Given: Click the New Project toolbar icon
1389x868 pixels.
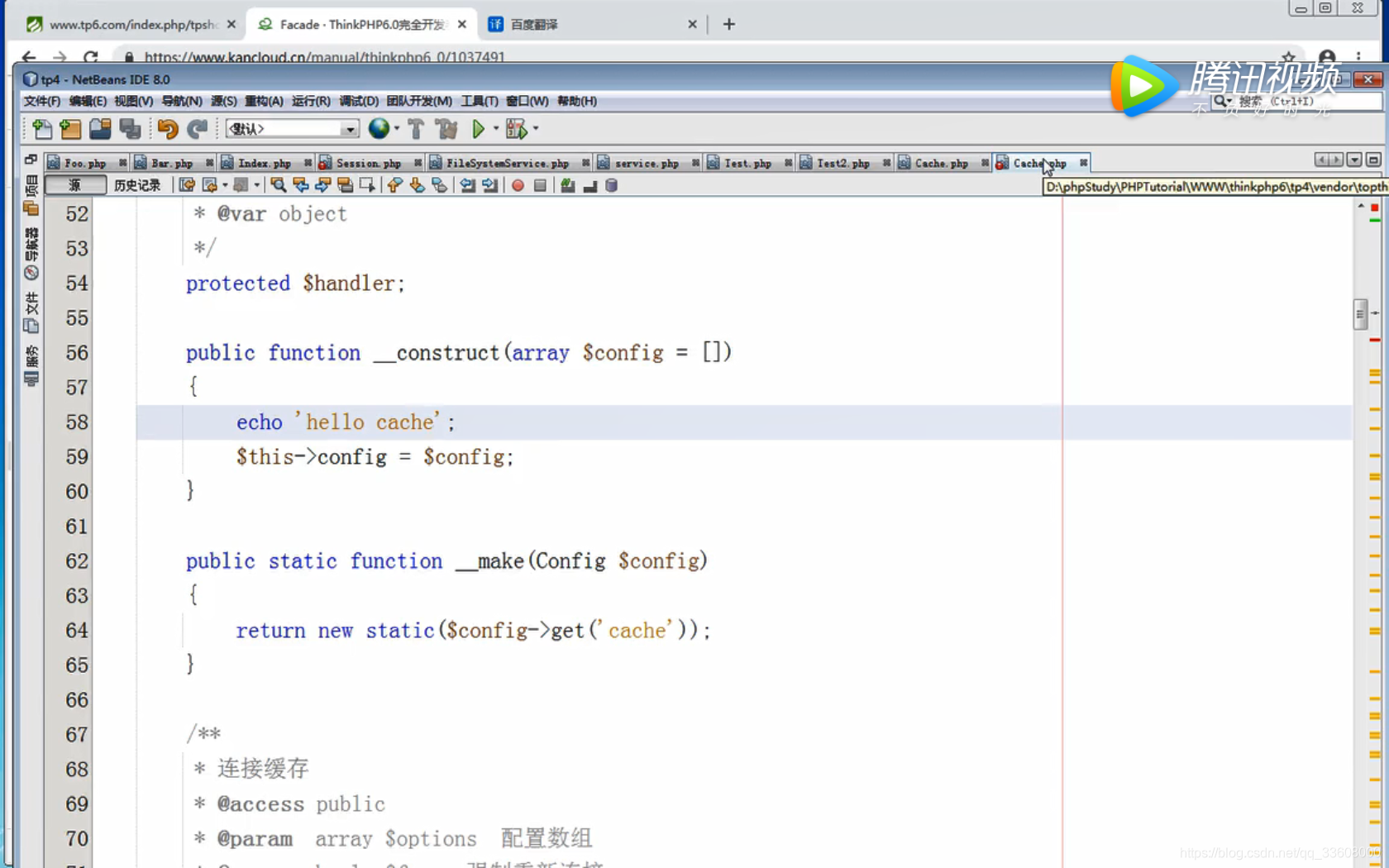Looking at the screenshot, I should pos(71,129).
